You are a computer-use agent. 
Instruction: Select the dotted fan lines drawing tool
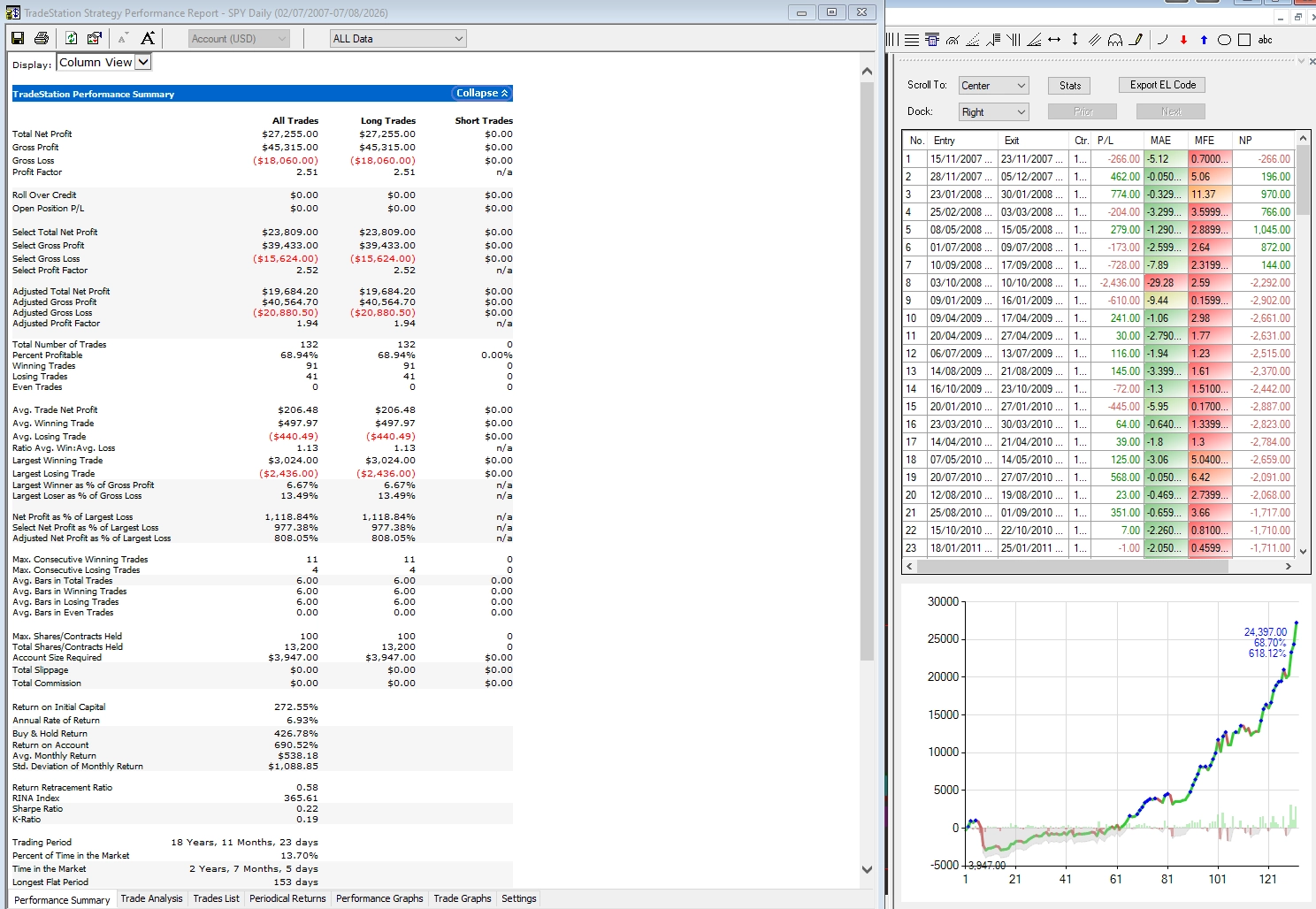pos(973,40)
